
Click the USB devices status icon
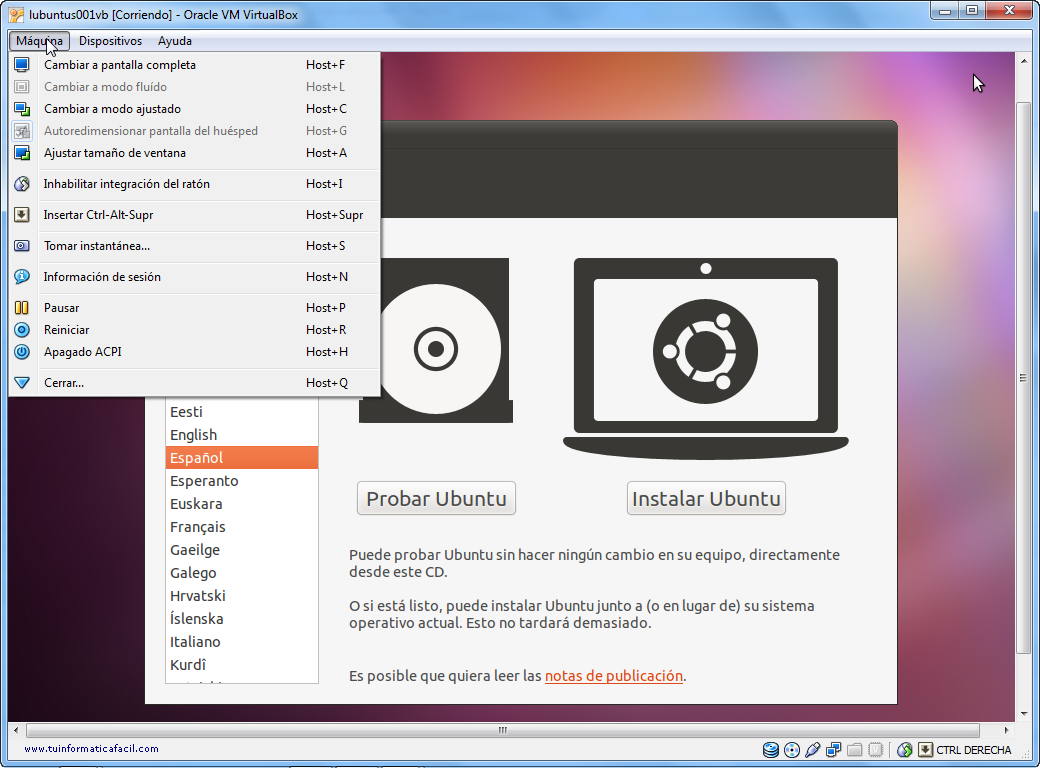[x=812, y=750]
